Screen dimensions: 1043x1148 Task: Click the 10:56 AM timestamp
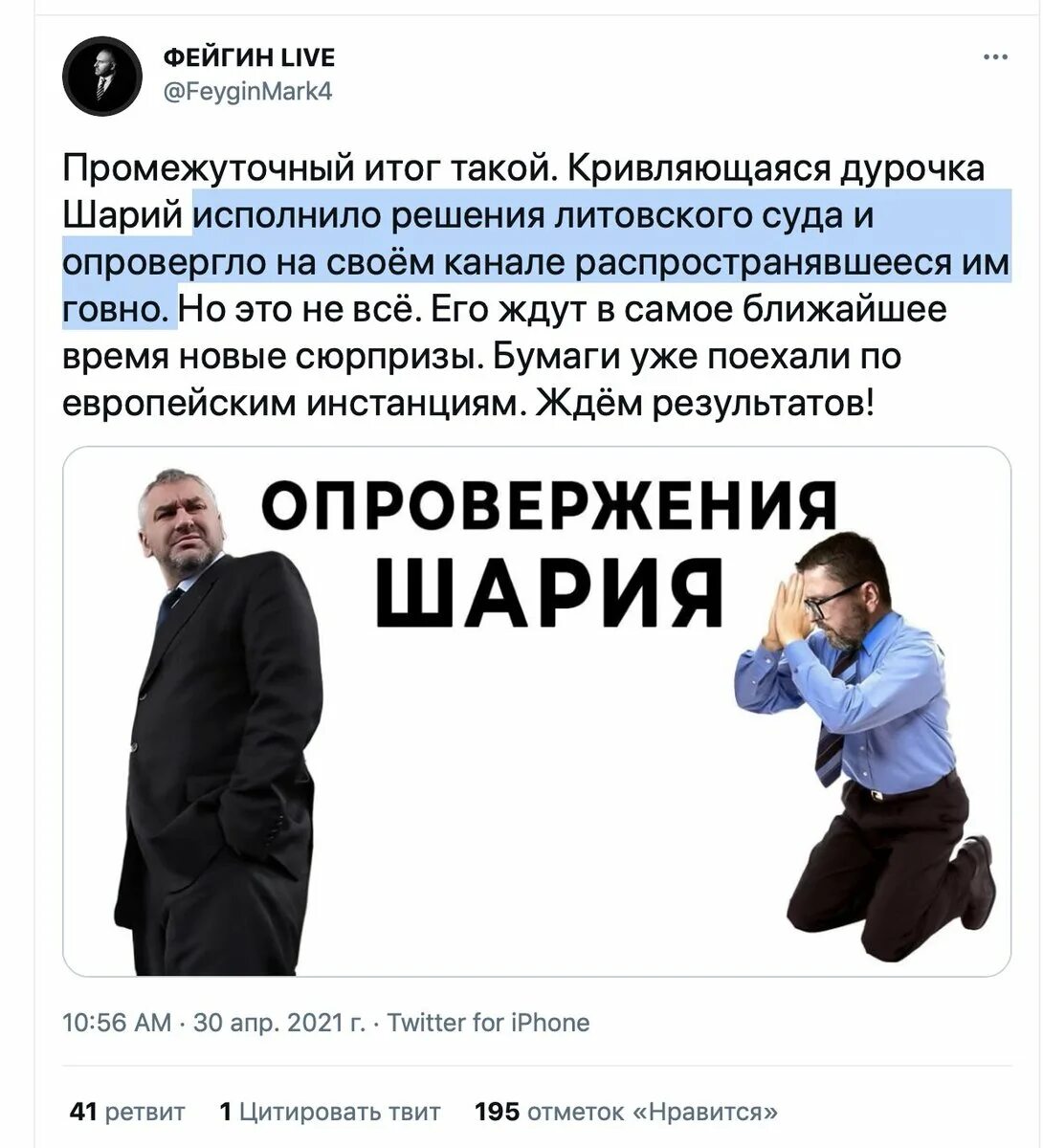point(117,1023)
